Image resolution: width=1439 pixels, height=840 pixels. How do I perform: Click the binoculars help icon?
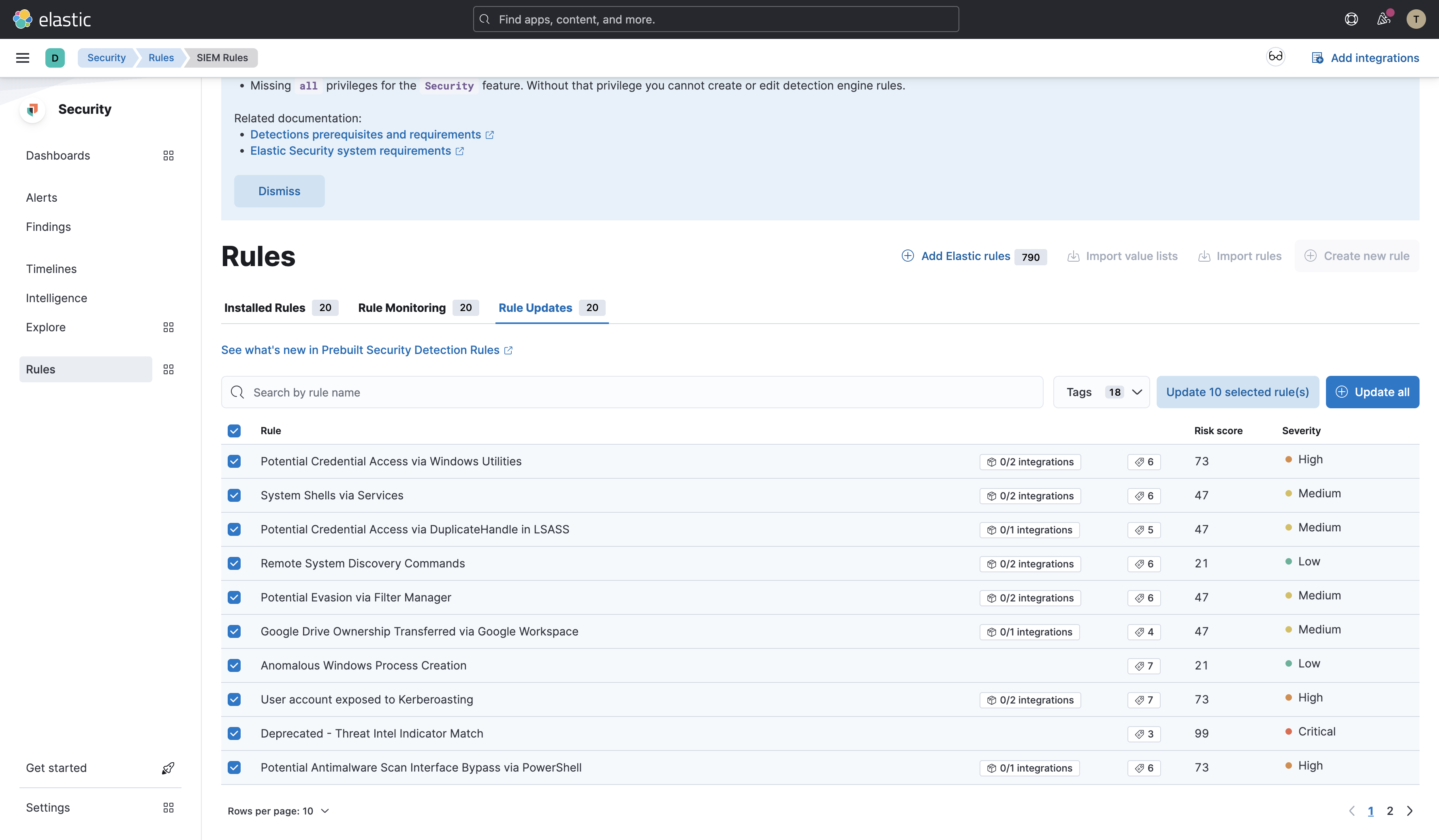tap(1276, 57)
